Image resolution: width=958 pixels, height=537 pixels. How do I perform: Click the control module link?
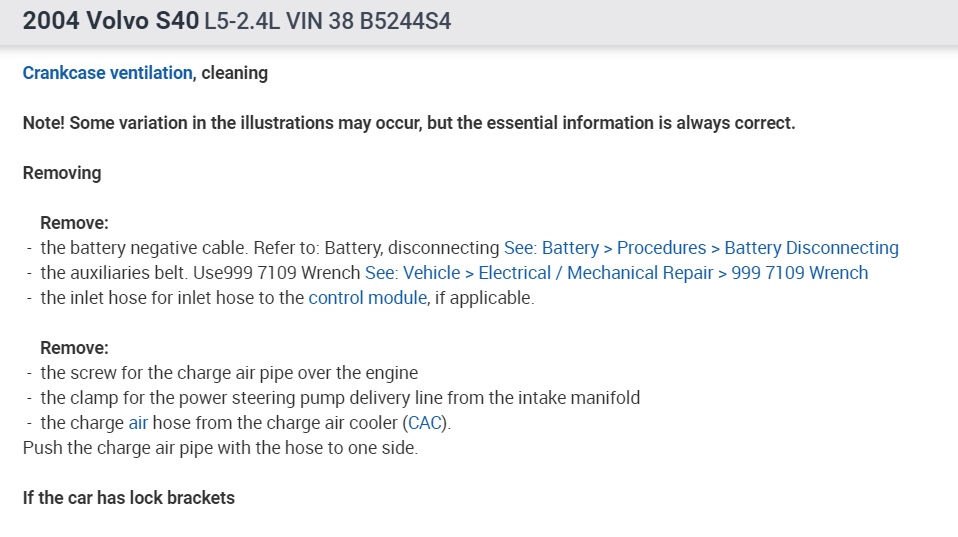pos(367,298)
